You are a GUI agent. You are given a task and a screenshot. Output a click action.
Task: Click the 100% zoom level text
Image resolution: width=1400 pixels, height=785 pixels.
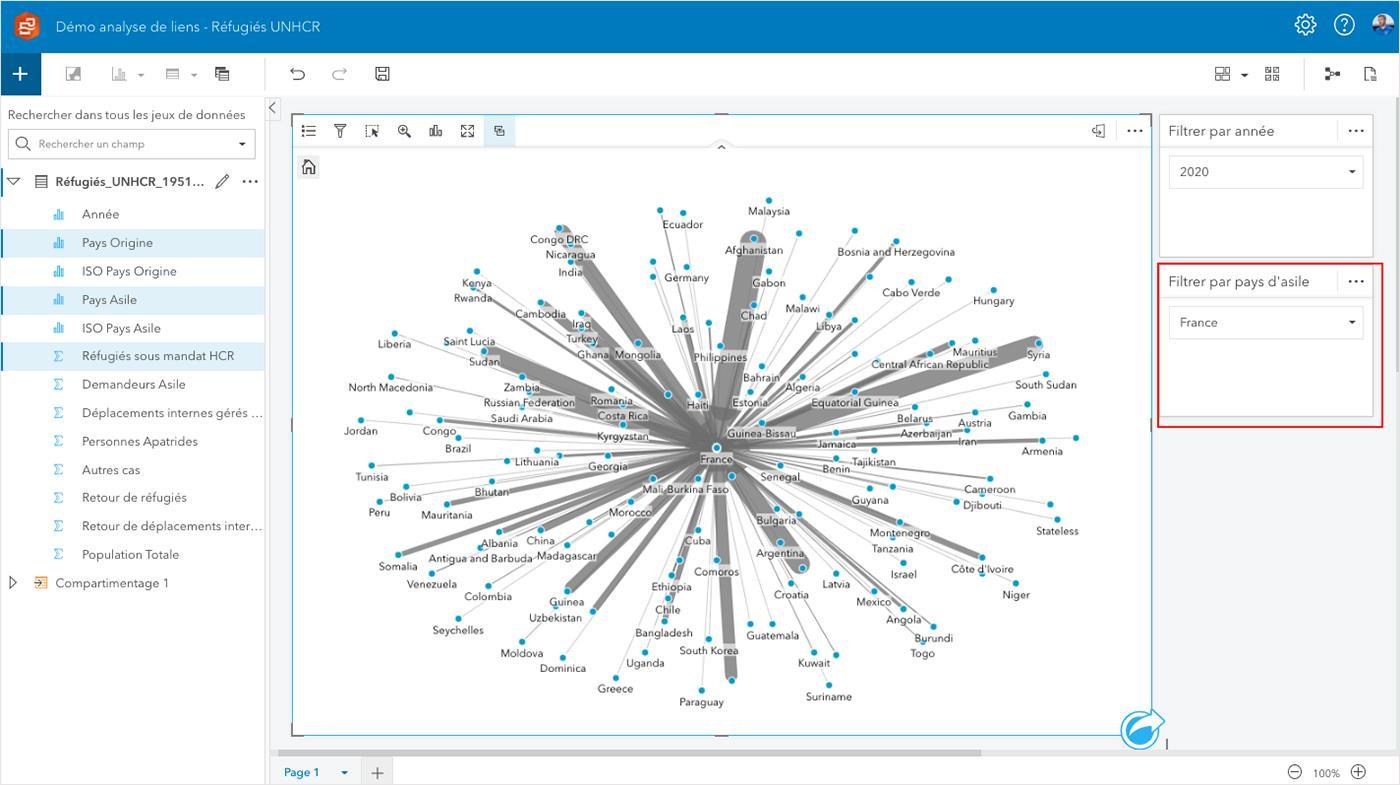(x=1326, y=773)
